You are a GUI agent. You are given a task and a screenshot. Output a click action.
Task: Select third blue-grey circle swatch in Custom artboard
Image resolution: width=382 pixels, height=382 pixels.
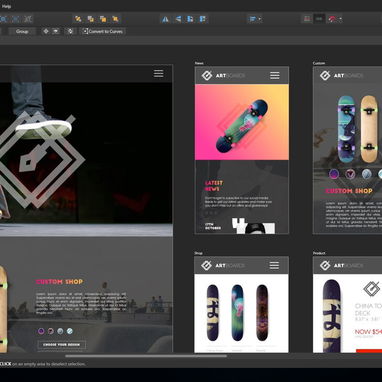(x=366, y=174)
